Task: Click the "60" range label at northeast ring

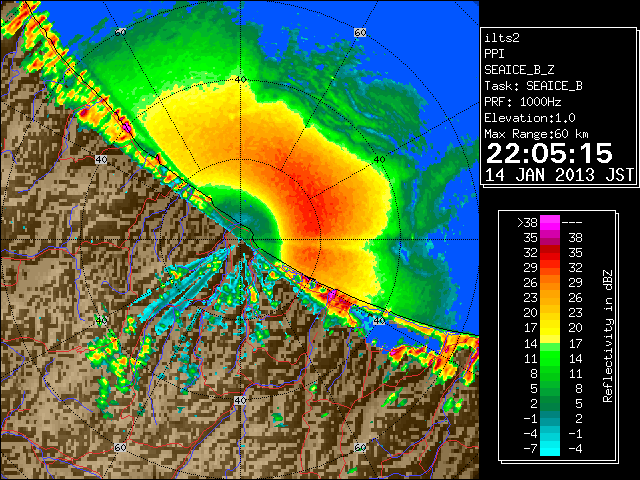Action: (x=360, y=32)
